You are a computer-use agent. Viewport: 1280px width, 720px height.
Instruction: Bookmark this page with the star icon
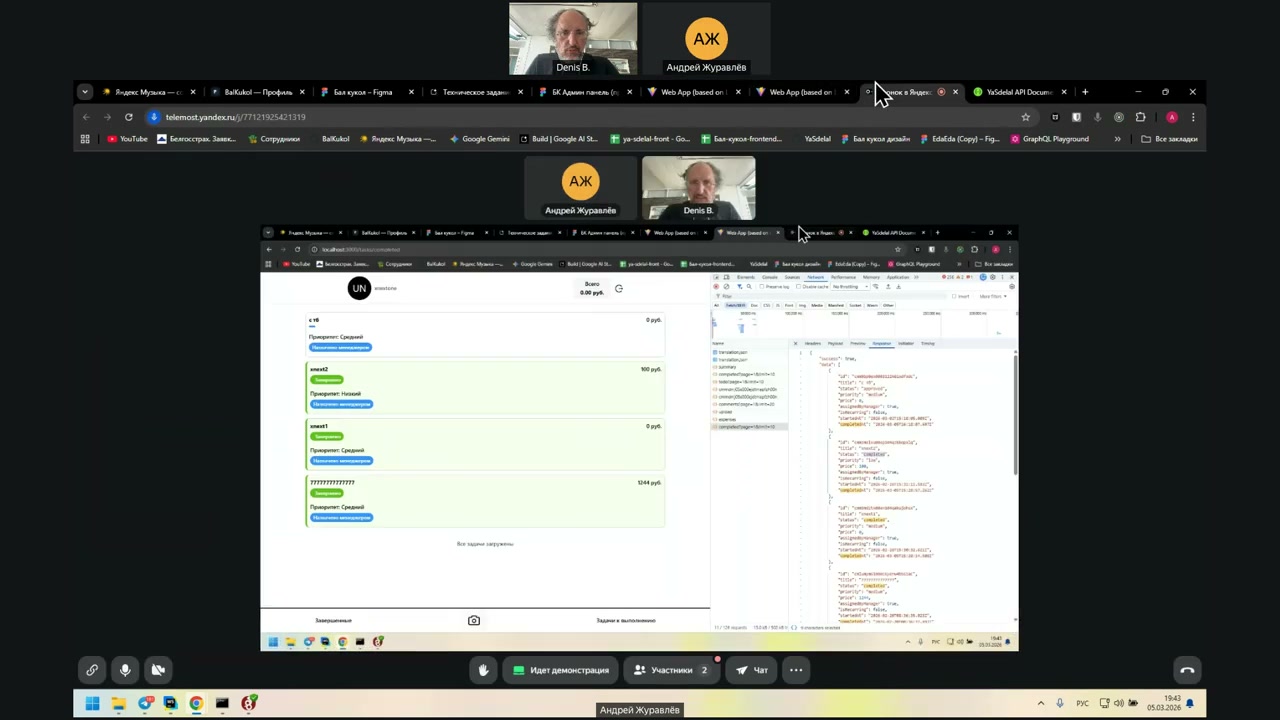[1025, 117]
